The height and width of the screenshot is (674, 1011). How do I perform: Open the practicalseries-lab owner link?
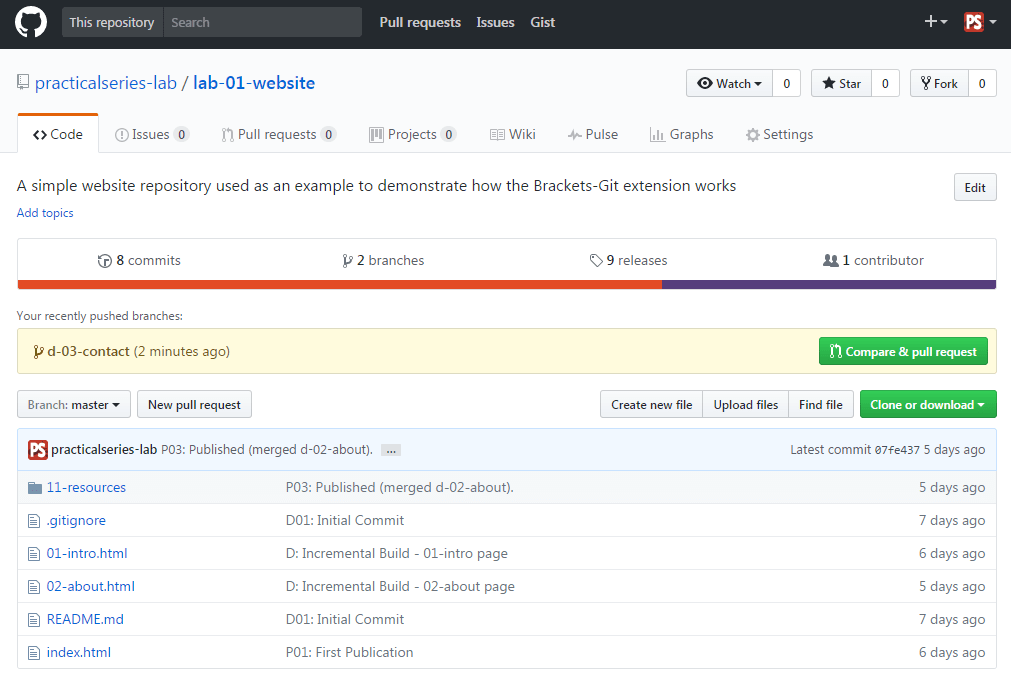(106, 83)
